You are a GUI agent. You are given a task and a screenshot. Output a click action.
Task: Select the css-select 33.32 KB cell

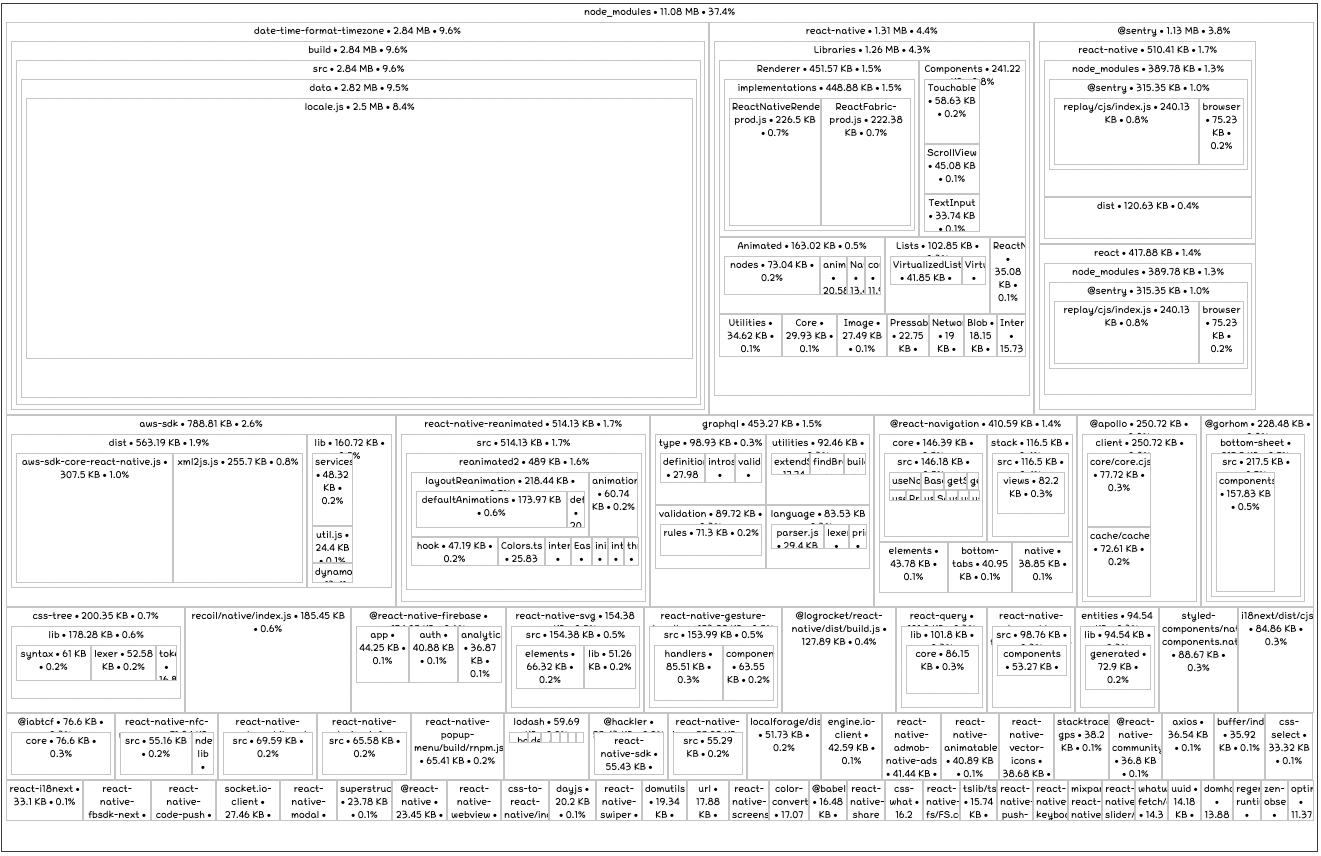(x=1289, y=745)
